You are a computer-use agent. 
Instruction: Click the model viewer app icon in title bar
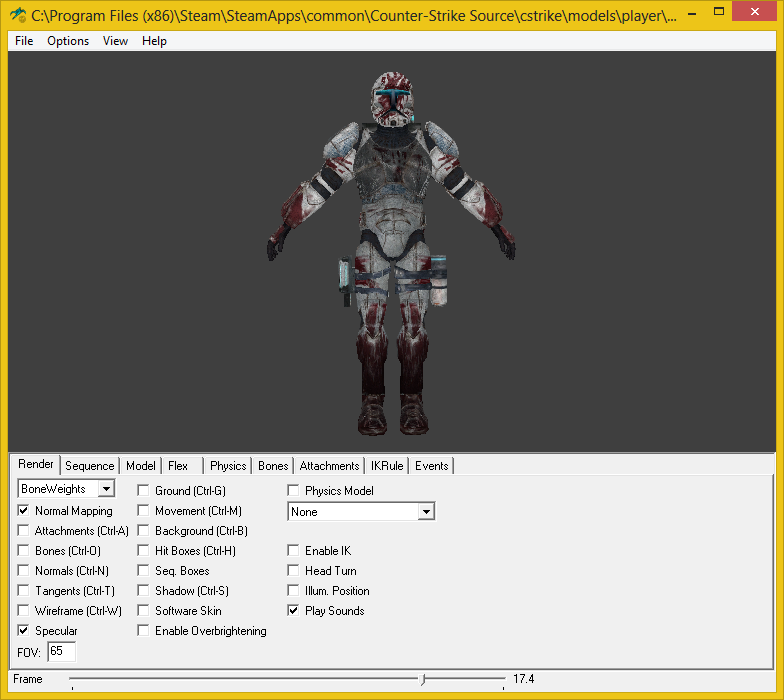click(18, 14)
